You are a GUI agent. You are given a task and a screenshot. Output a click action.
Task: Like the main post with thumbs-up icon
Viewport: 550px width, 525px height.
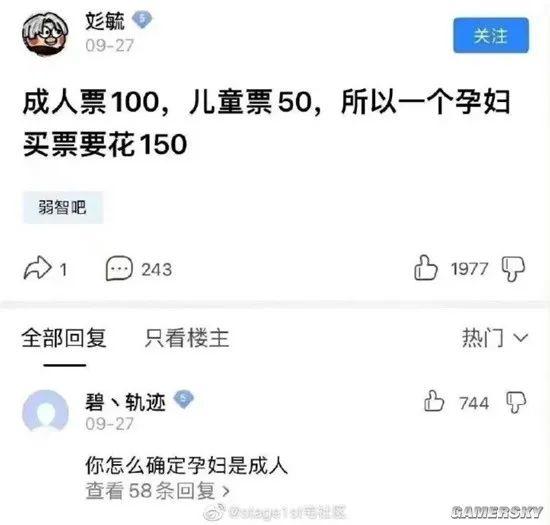pyautogui.click(x=426, y=268)
